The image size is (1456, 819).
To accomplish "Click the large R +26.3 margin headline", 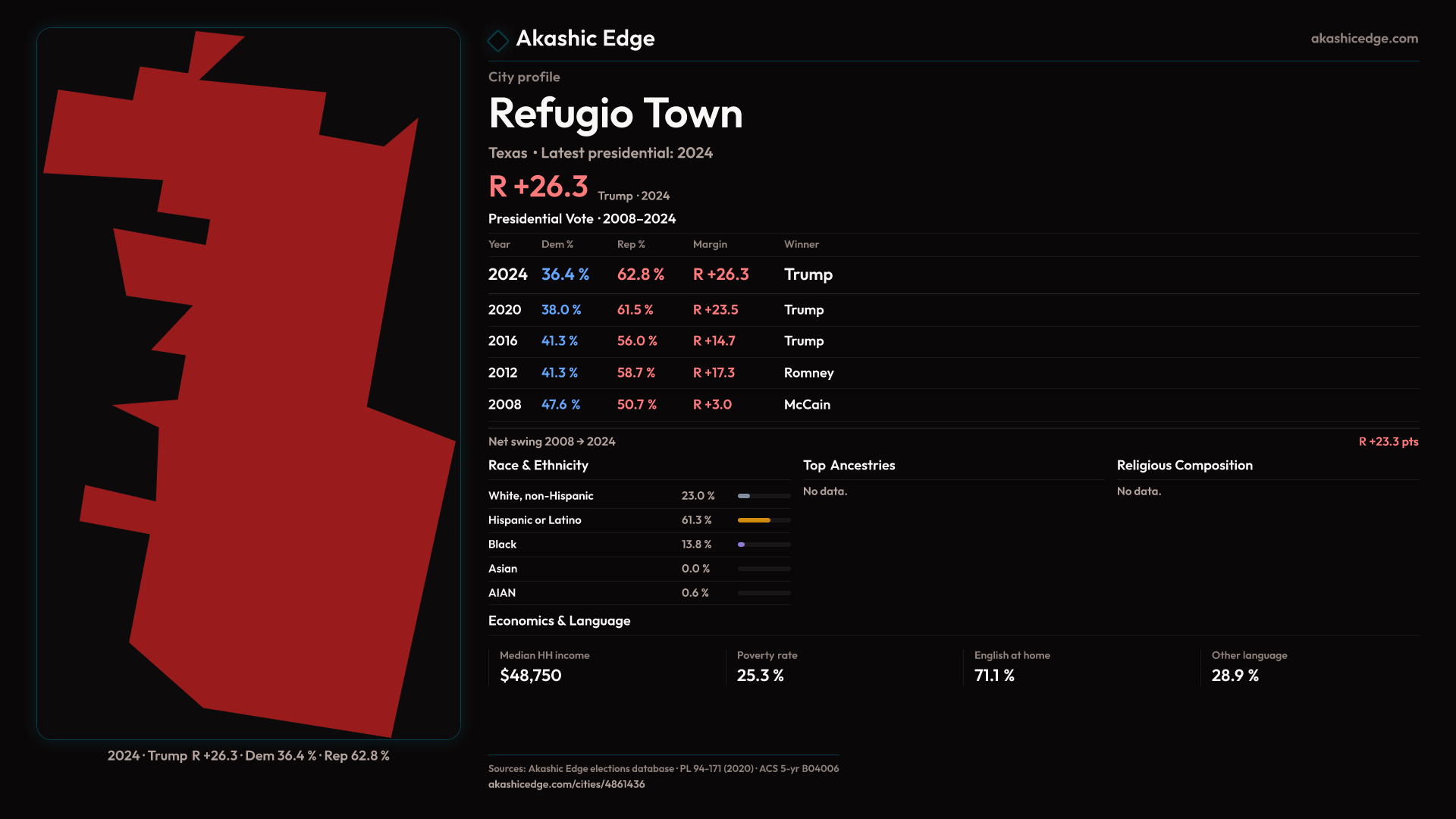I will (x=538, y=187).
